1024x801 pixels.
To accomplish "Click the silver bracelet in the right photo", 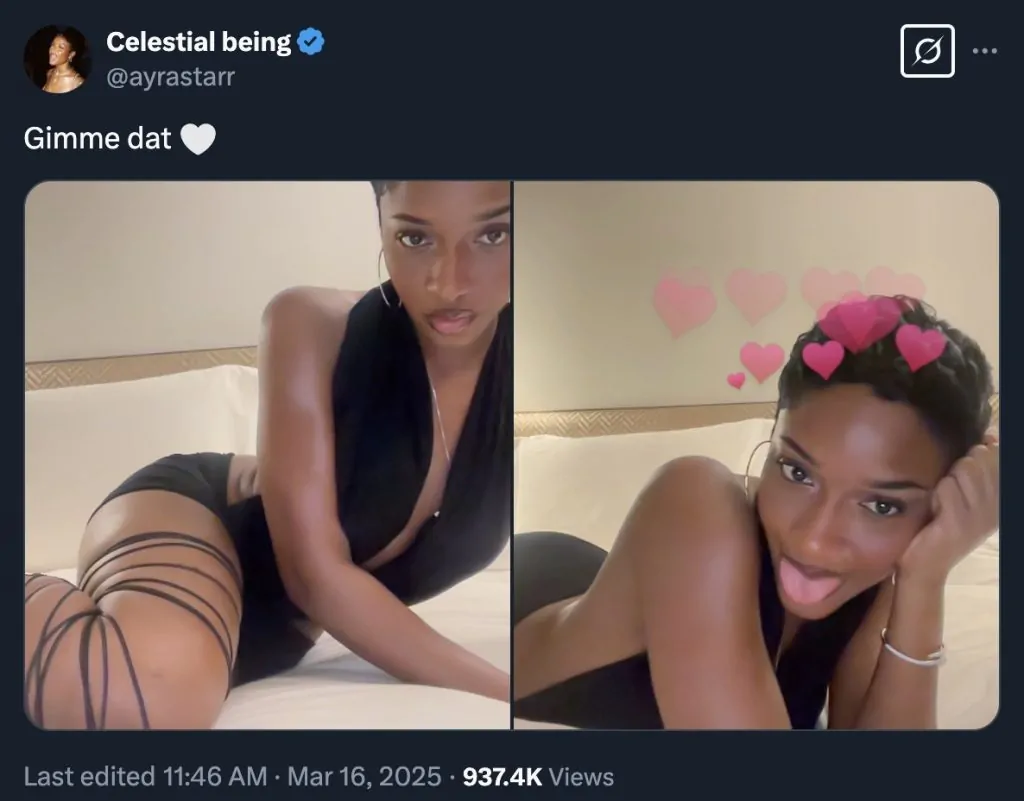I will tap(911, 650).
